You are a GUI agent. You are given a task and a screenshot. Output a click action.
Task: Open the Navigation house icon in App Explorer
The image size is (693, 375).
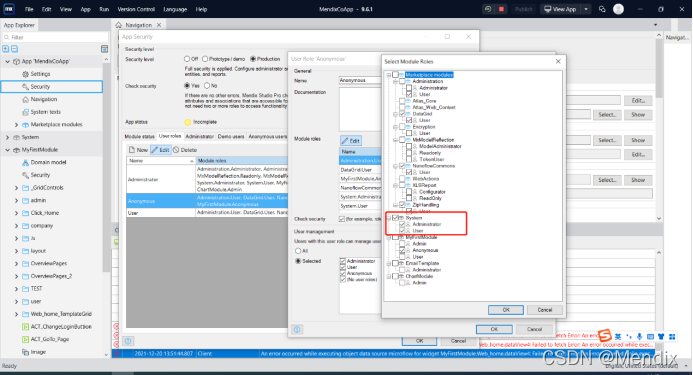[x=26, y=99]
